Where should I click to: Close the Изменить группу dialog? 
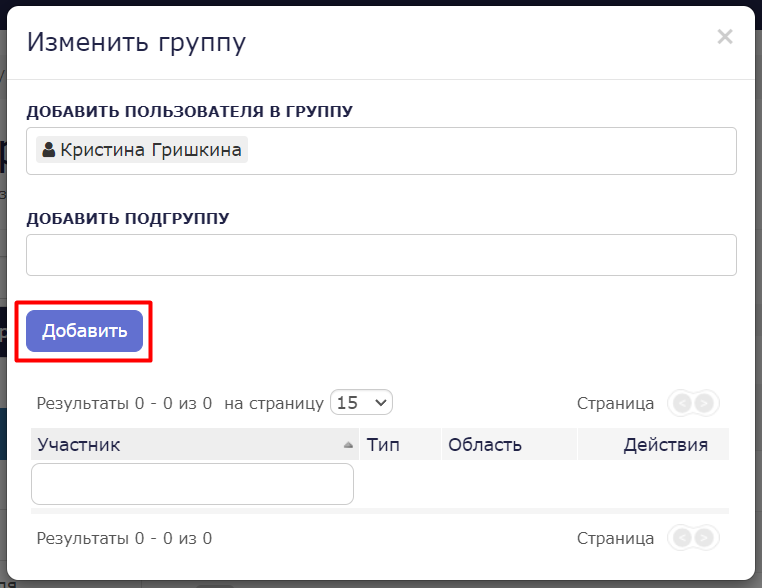(725, 36)
